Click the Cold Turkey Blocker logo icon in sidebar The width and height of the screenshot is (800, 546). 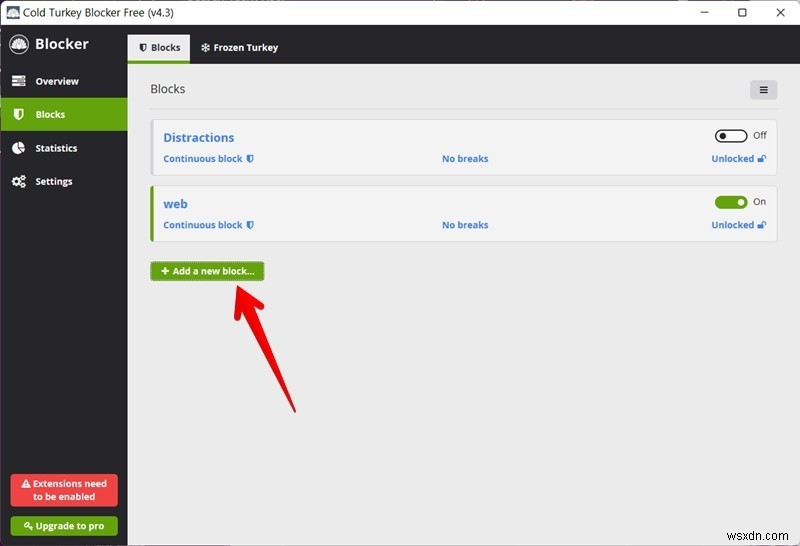point(19,44)
